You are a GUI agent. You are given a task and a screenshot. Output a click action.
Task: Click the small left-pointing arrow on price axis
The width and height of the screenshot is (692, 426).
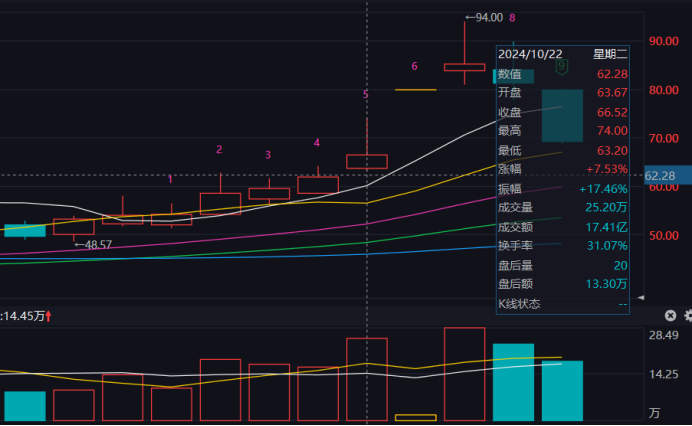tap(641, 296)
